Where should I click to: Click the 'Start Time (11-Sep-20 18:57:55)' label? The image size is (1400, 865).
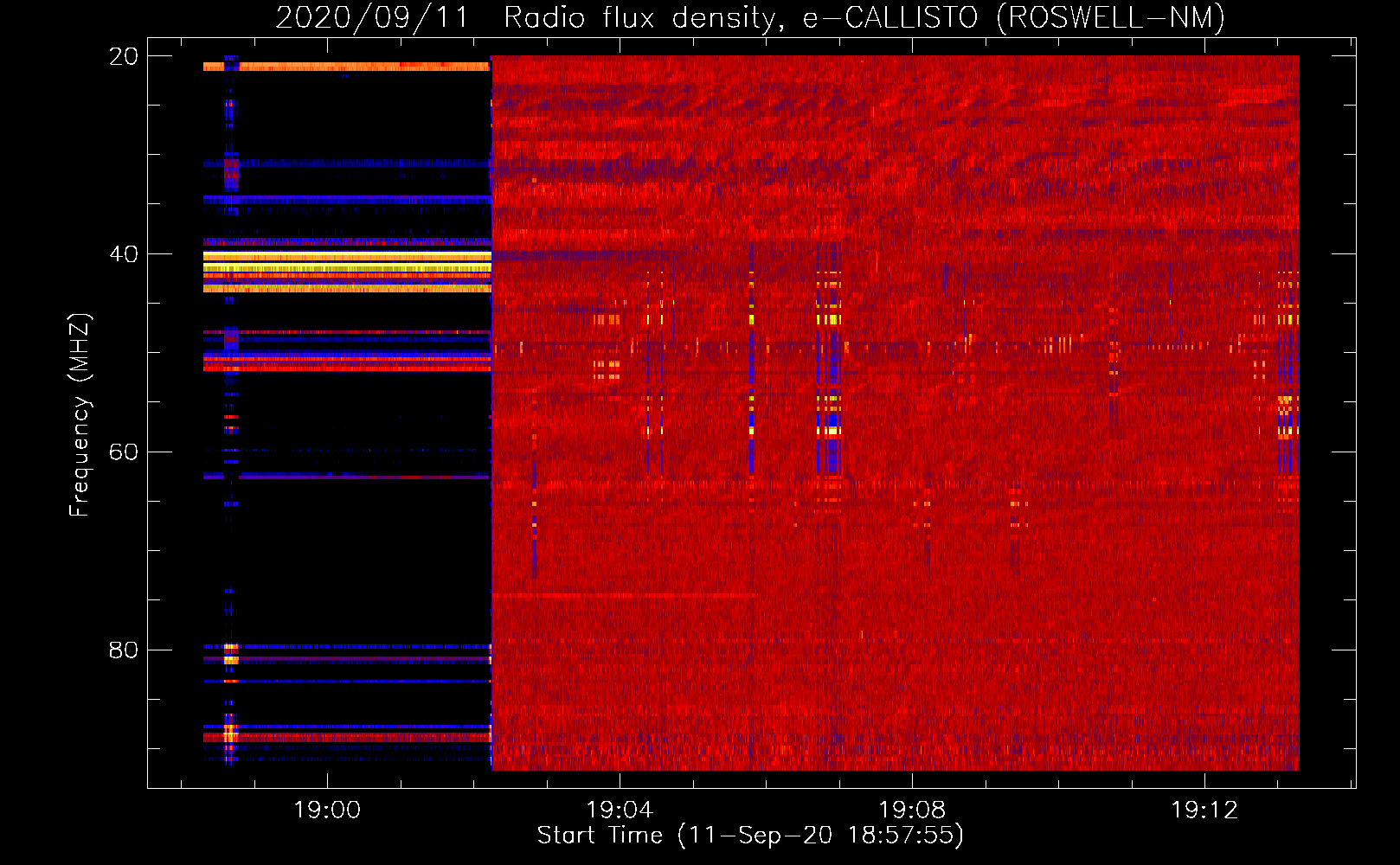pyautogui.click(x=750, y=836)
